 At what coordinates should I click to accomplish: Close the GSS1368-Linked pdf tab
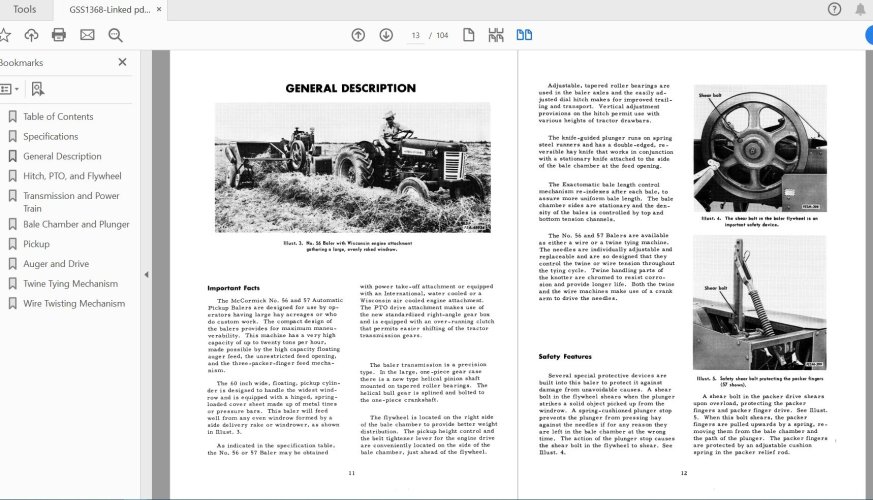pos(159,9)
